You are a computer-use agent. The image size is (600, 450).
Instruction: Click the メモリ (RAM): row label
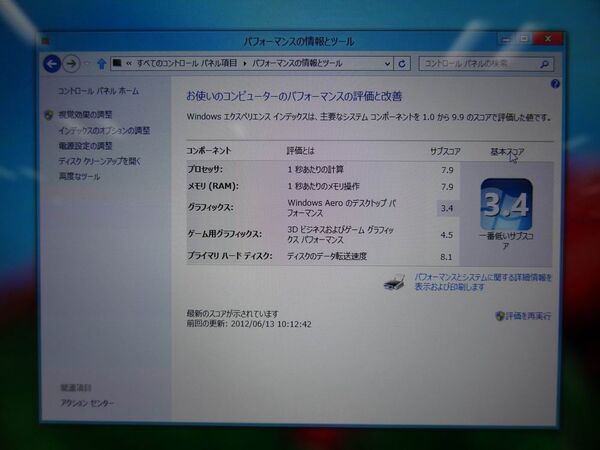click(x=213, y=186)
